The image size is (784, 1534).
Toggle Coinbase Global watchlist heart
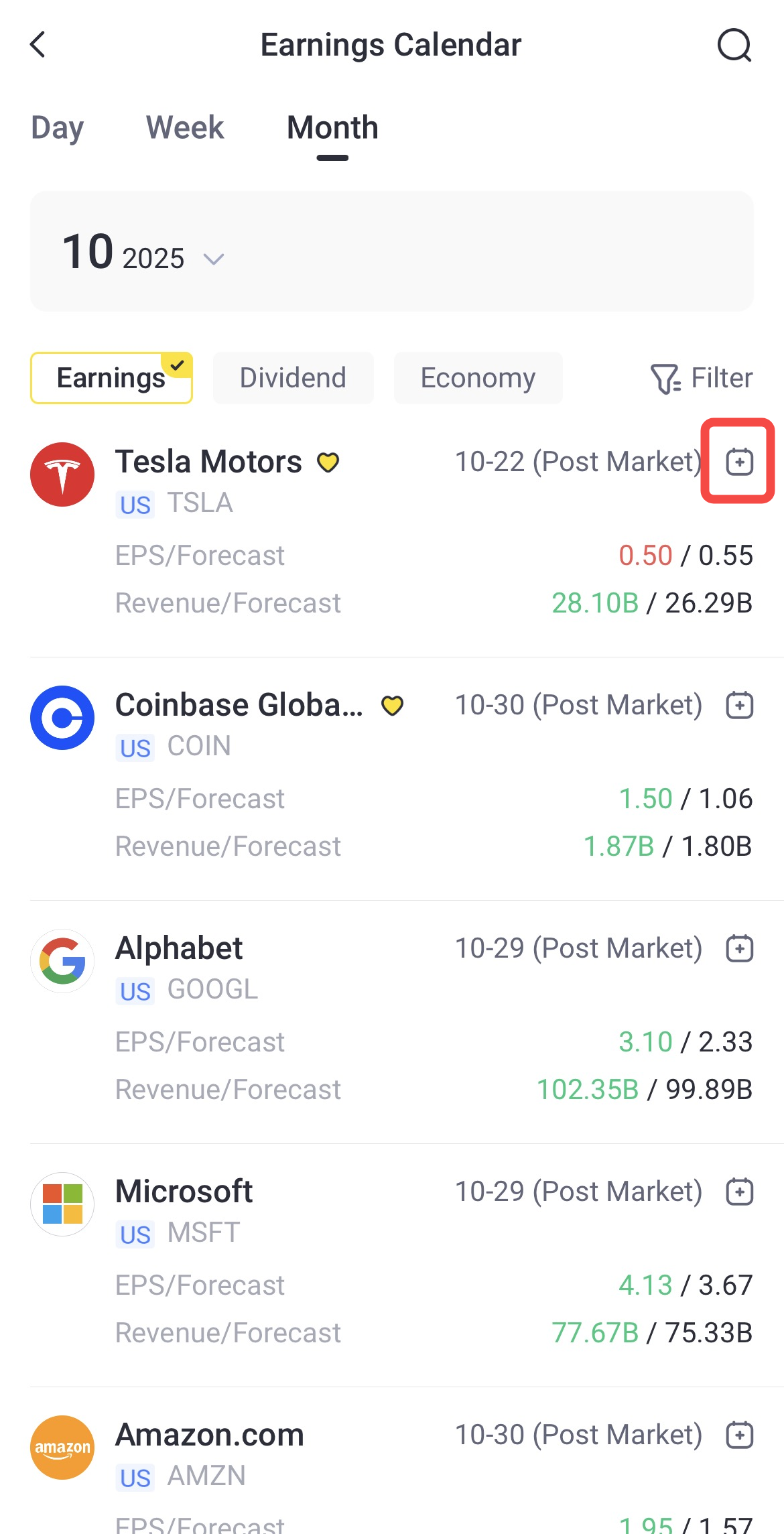392,706
